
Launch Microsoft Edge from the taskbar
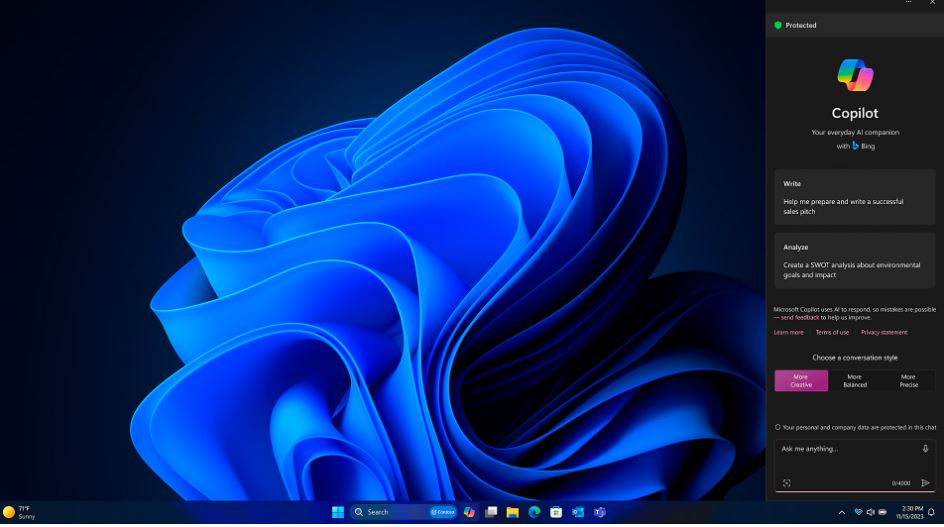[534, 512]
